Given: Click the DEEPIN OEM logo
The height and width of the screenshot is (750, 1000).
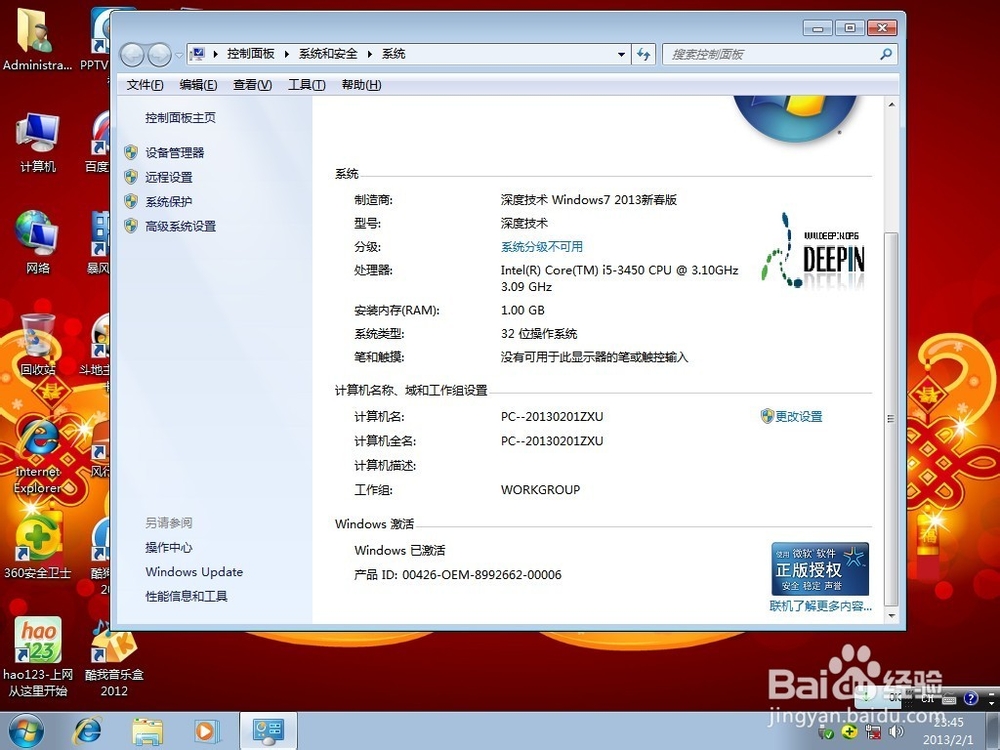Looking at the screenshot, I should click(x=813, y=251).
